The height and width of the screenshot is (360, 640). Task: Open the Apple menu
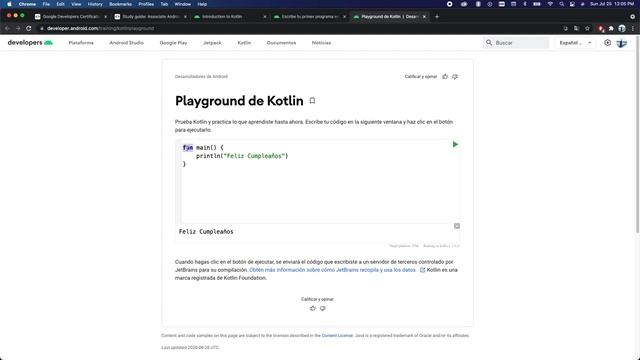[x=9, y=4]
